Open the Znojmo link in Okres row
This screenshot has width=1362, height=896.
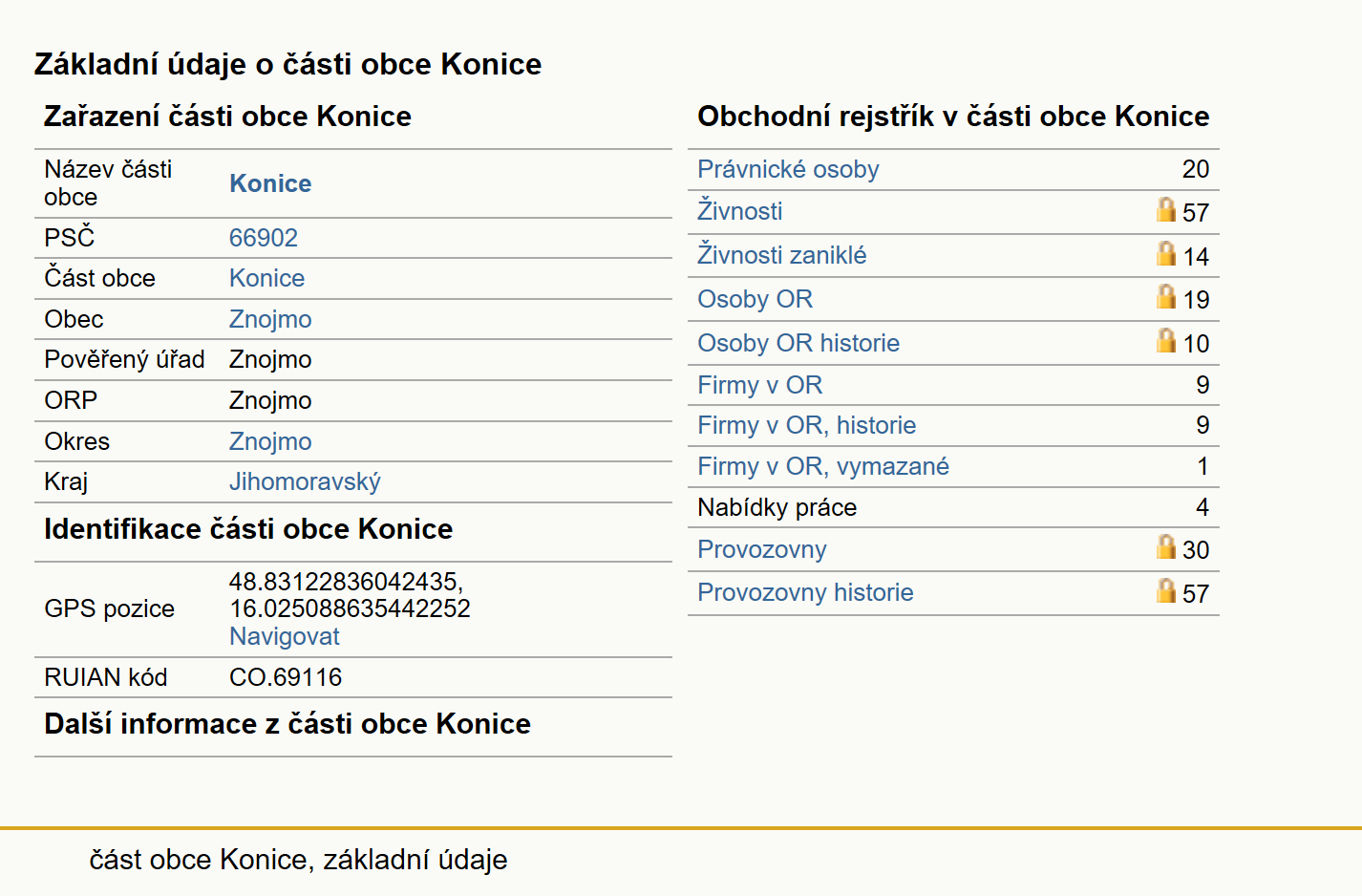coord(270,441)
